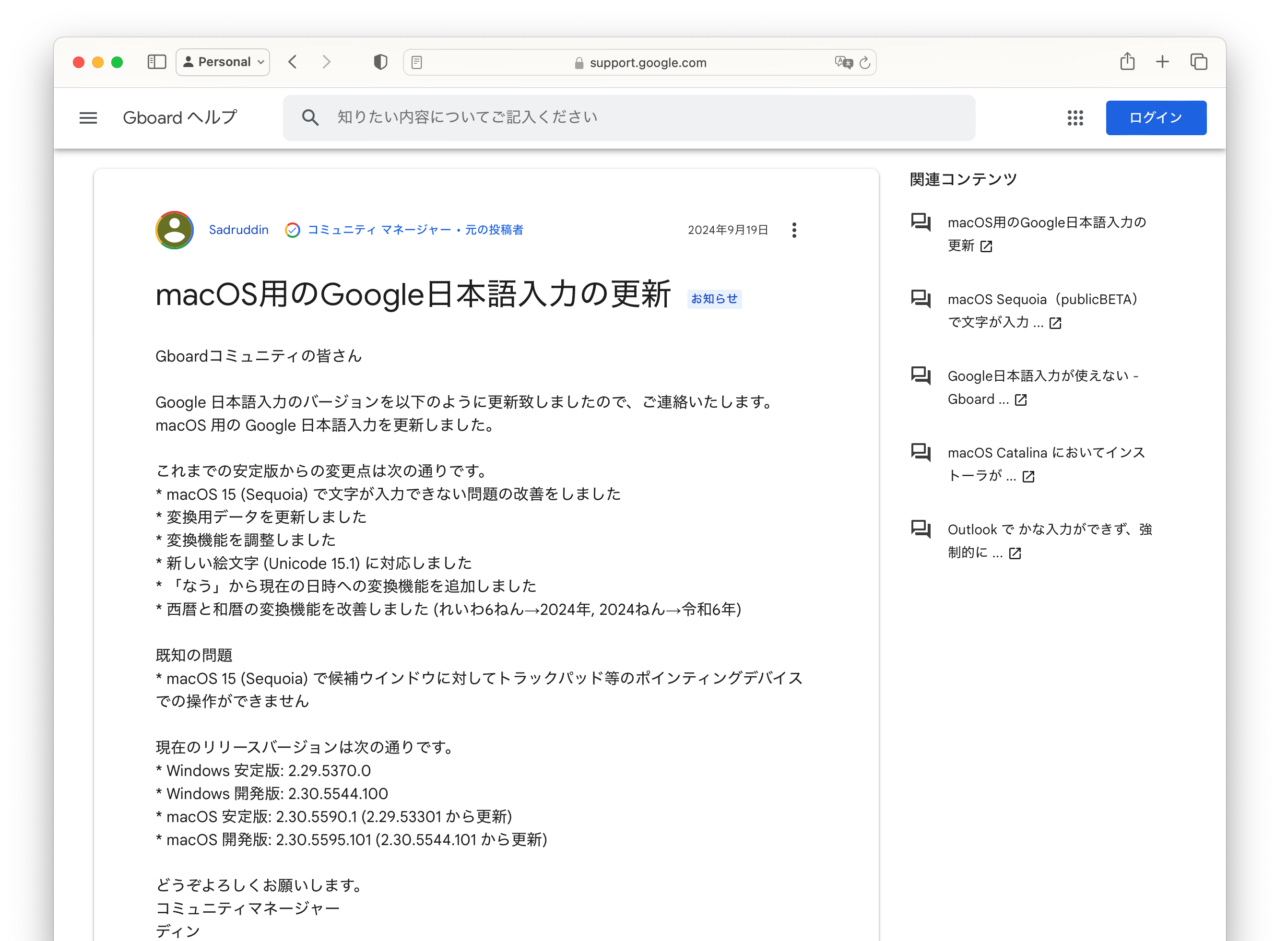
Task: Click thread icon beside macOS Catalina link
Action: (x=921, y=453)
